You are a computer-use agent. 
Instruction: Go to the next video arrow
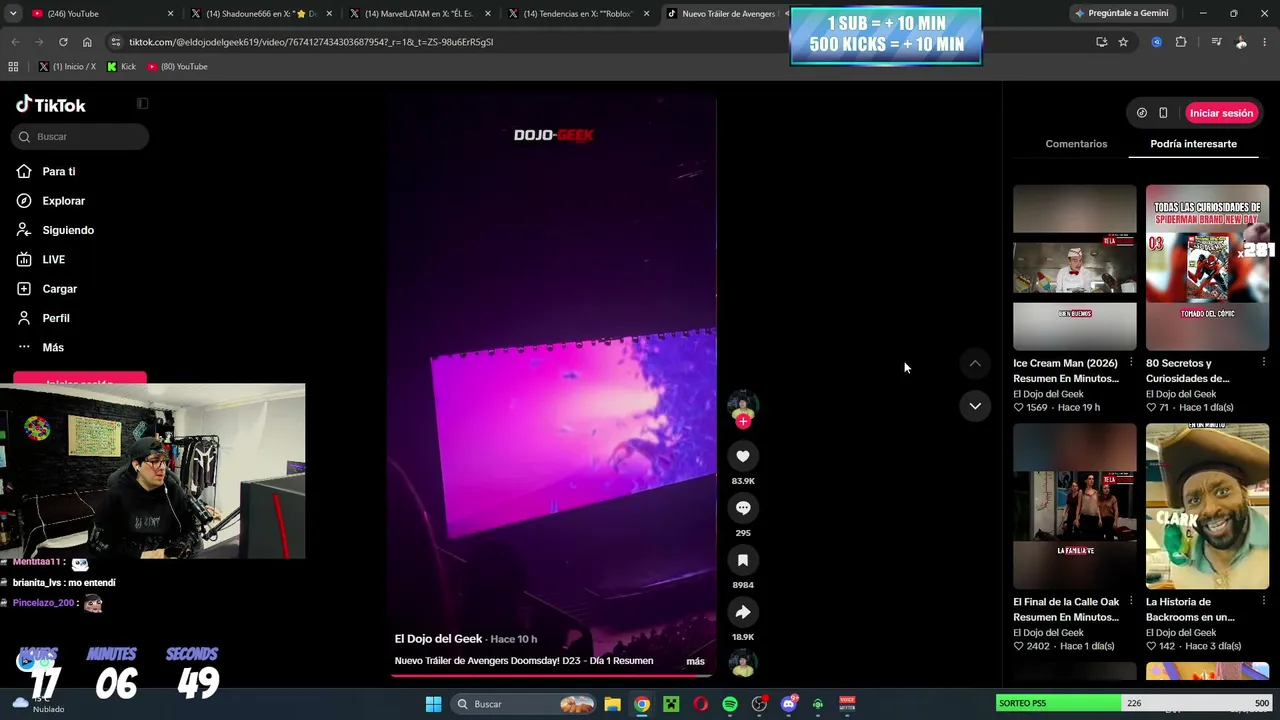tap(975, 405)
